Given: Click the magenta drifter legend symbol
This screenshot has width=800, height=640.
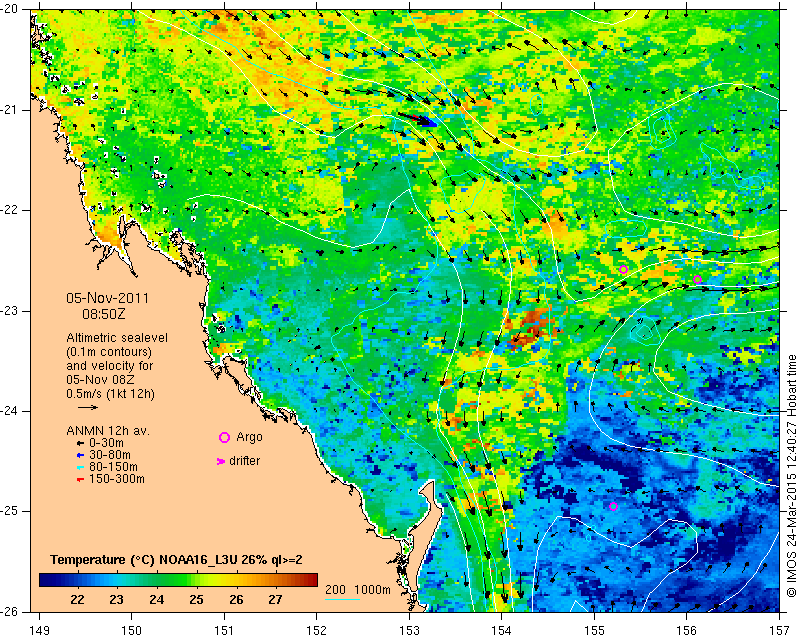Looking at the screenshot, I should tap(221, 461).
